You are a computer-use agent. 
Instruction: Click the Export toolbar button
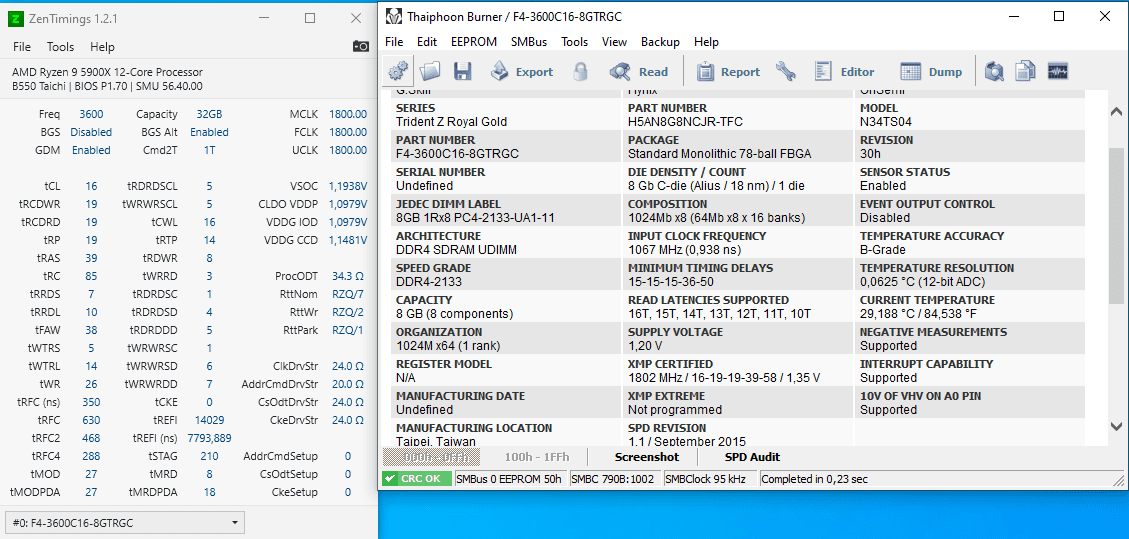tap(522, 71)
